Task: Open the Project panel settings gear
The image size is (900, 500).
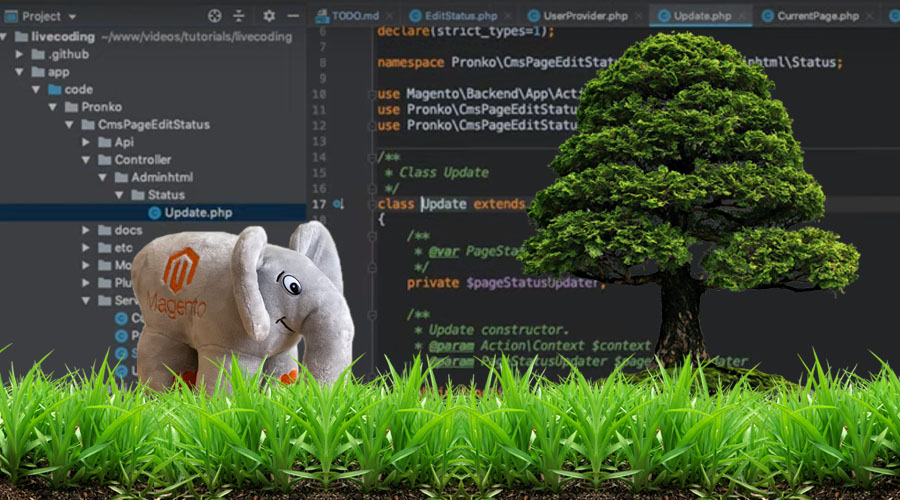Action: coord(269,16)
